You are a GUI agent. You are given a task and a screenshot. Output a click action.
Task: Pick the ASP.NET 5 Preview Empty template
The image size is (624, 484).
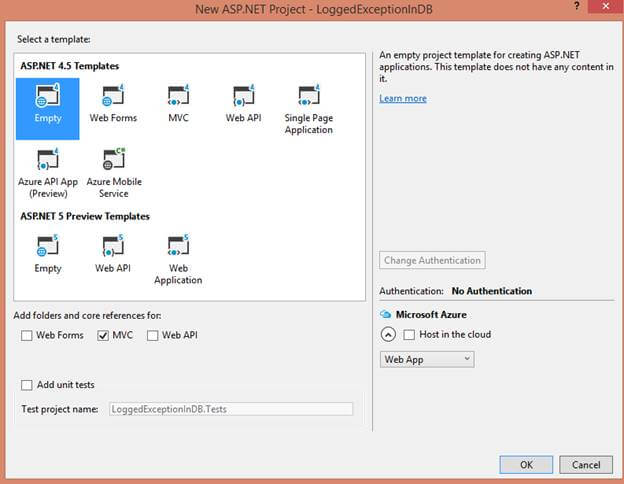(x=48, y=254)
